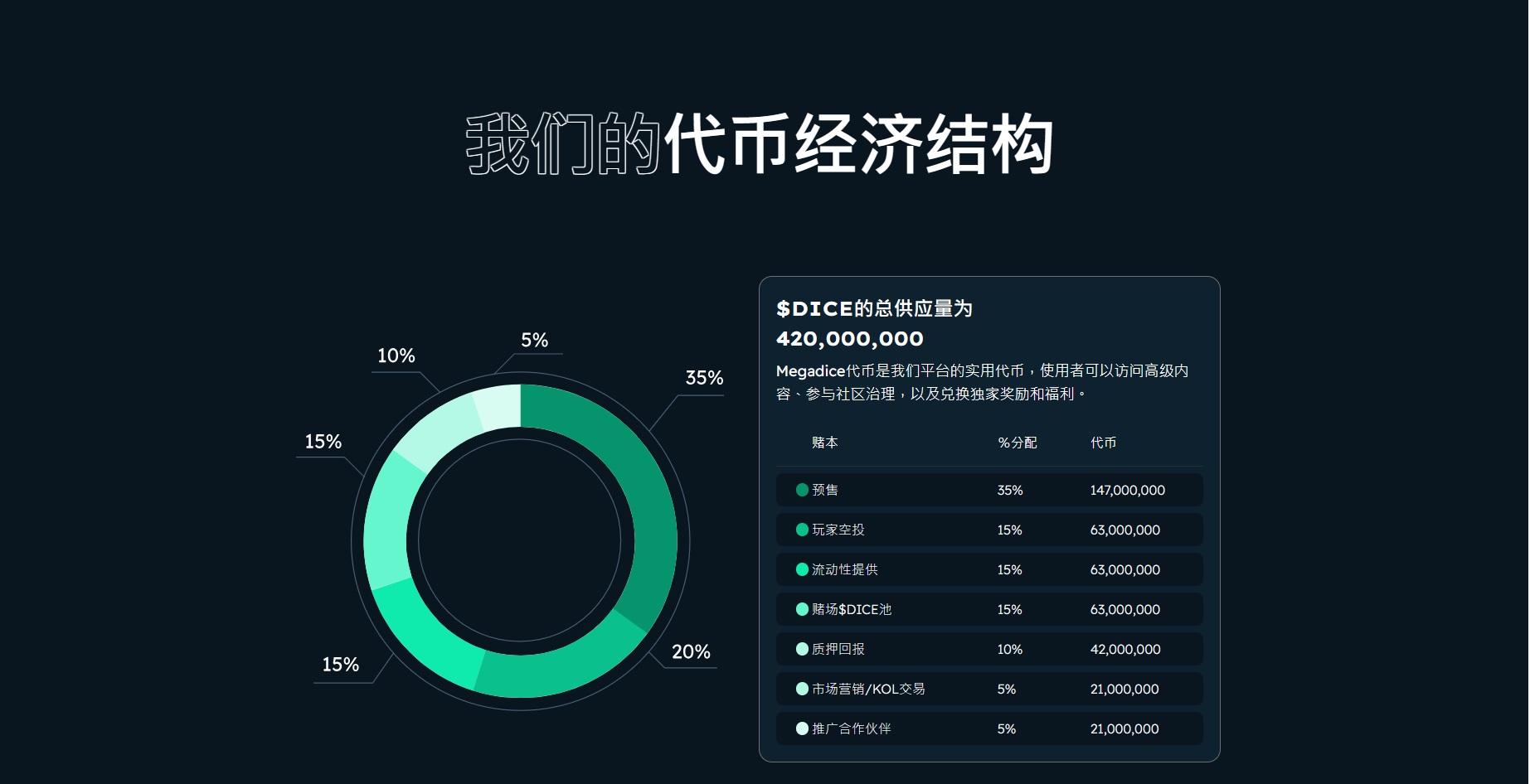
Task: Click the 147,000,000 token amount
Action: point(1127,490)
